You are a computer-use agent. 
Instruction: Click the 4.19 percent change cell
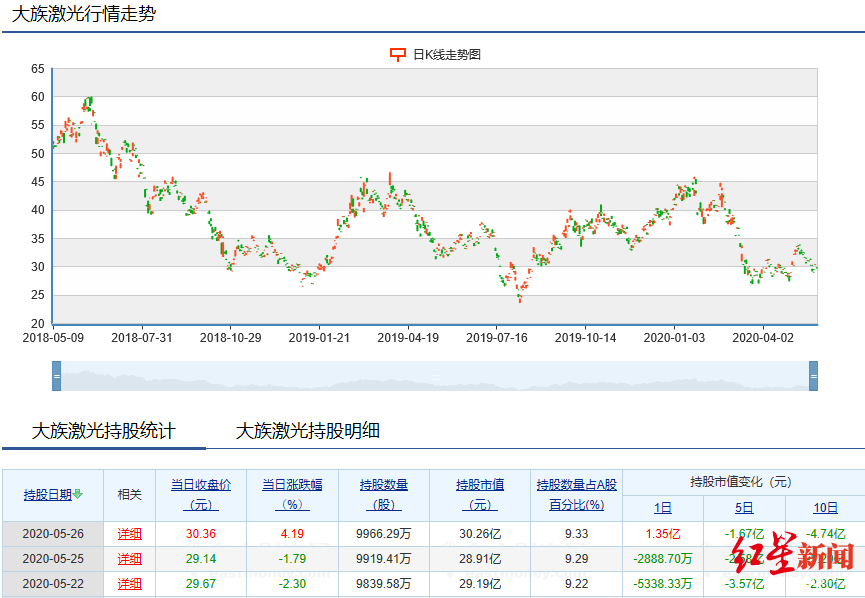coord(292,534)
